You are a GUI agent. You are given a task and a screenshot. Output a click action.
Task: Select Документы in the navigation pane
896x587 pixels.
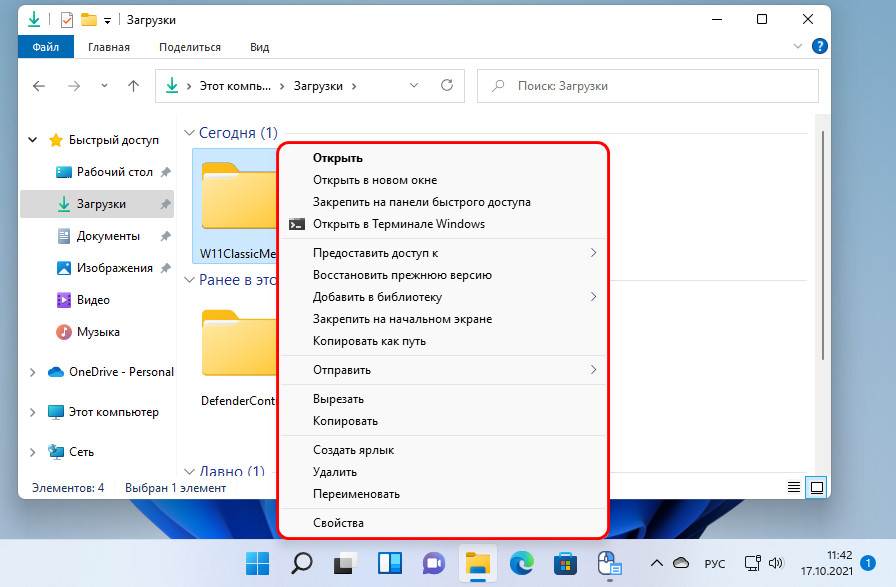[108, 236]
